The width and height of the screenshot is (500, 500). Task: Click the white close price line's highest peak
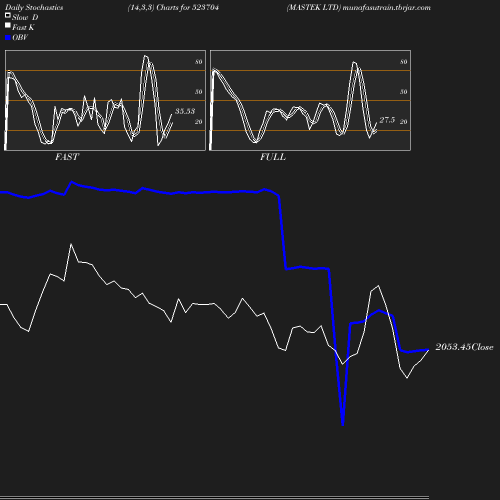click(71, 245)
